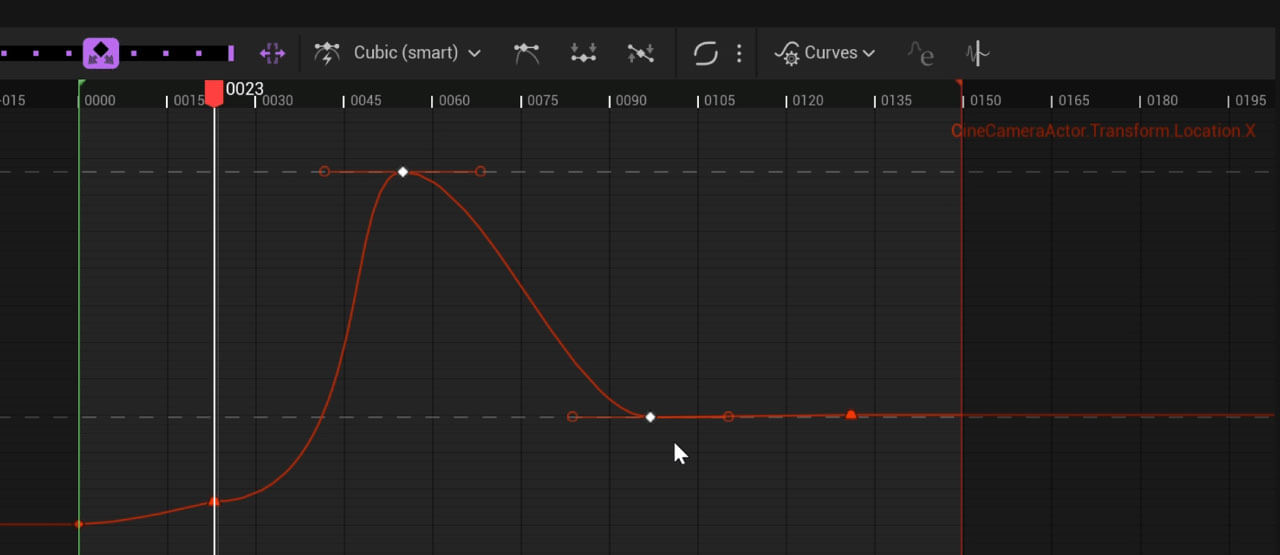Set tangents to user break mode
This screenshot has width=1280, height=555.
(x=526, y=53)
